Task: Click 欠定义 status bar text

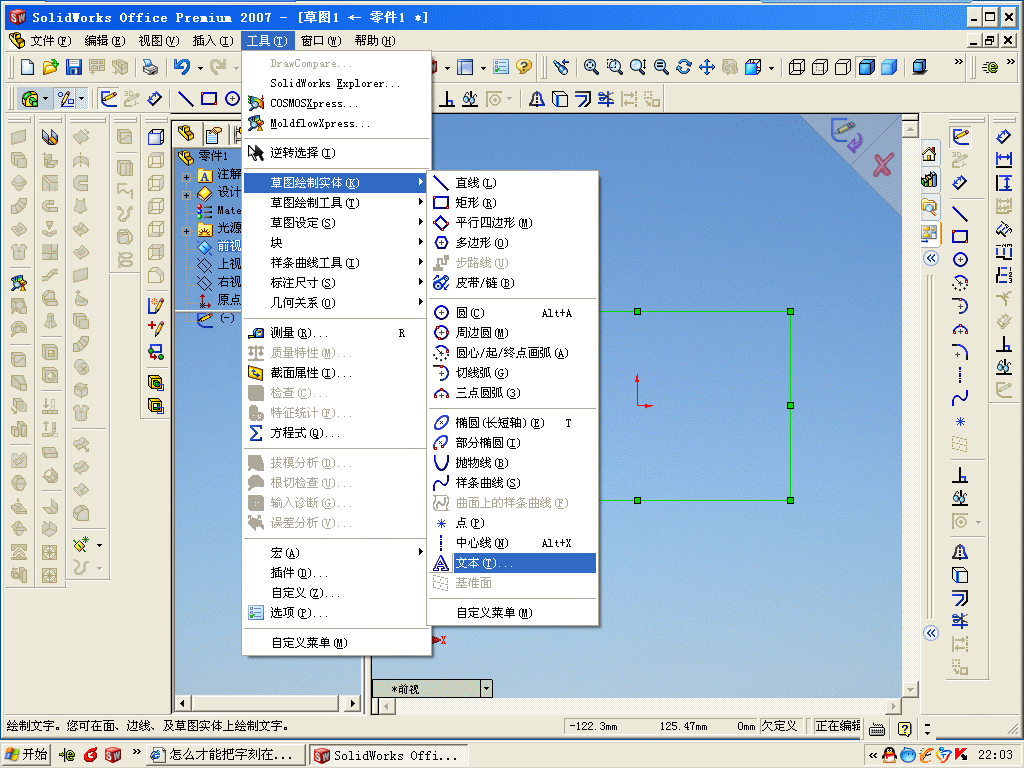Action: click(x=779, y=726)
